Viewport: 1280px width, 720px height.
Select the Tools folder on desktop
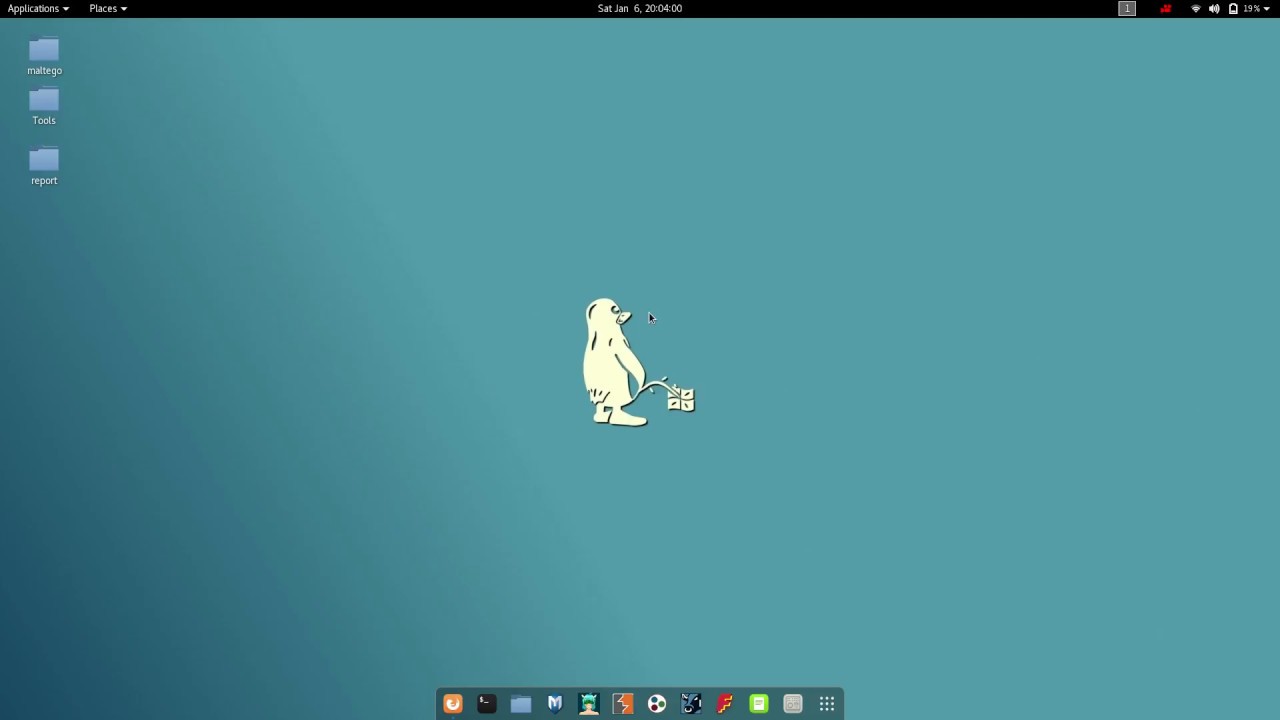pos(44,106)
